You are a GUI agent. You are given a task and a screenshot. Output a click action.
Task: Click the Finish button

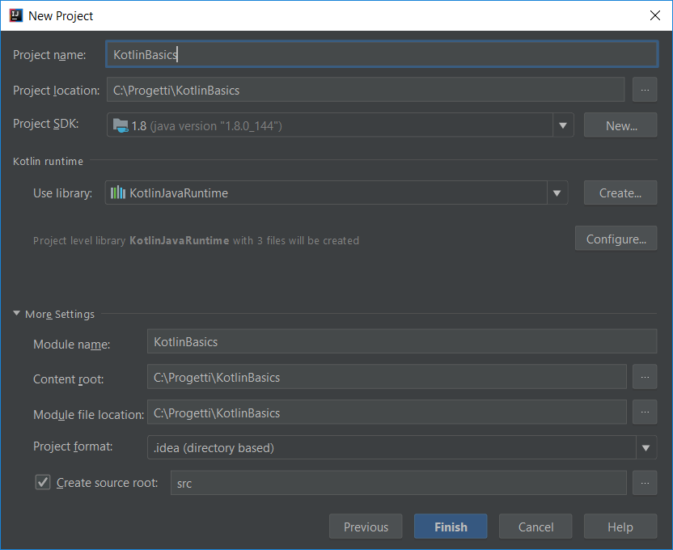pos(450,527)
